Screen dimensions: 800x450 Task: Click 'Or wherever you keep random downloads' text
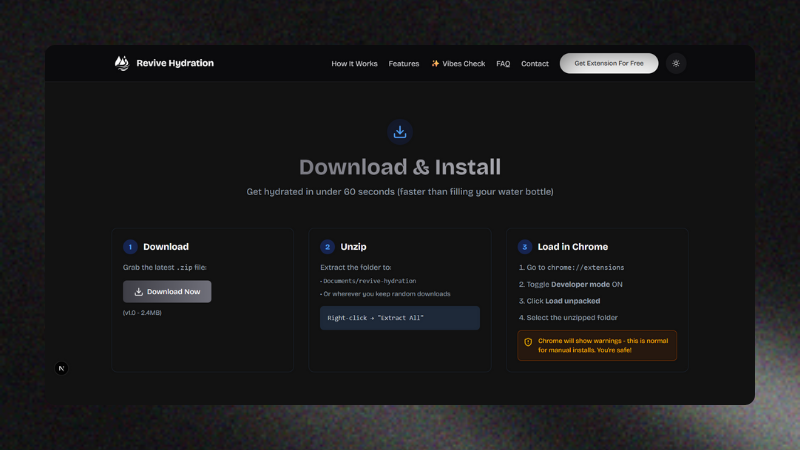385,294
